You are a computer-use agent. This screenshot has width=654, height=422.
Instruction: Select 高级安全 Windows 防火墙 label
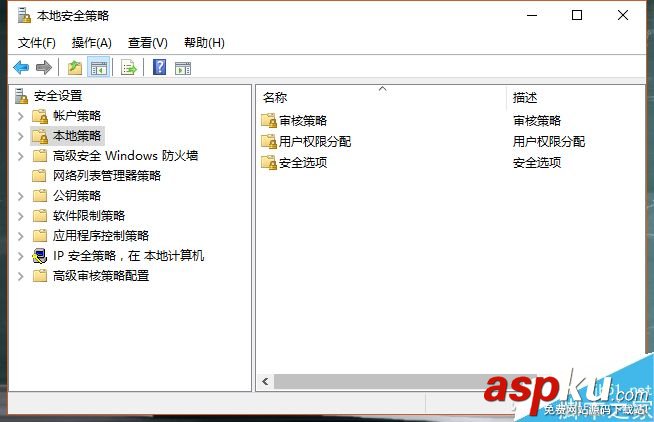[x=126, y=156]
